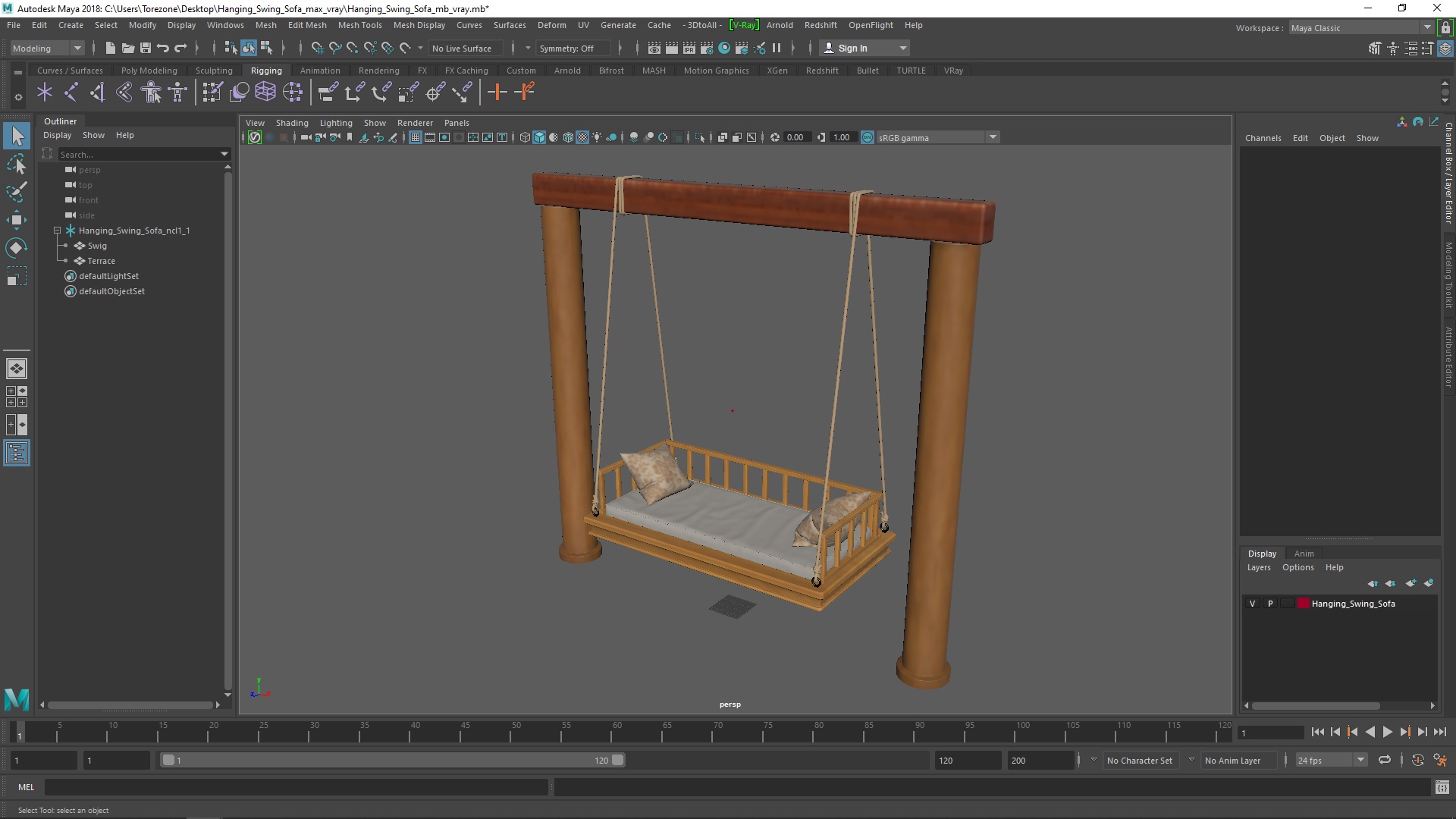Click the New Scene icon
The image size is (1456, 819).
(110, 48)
